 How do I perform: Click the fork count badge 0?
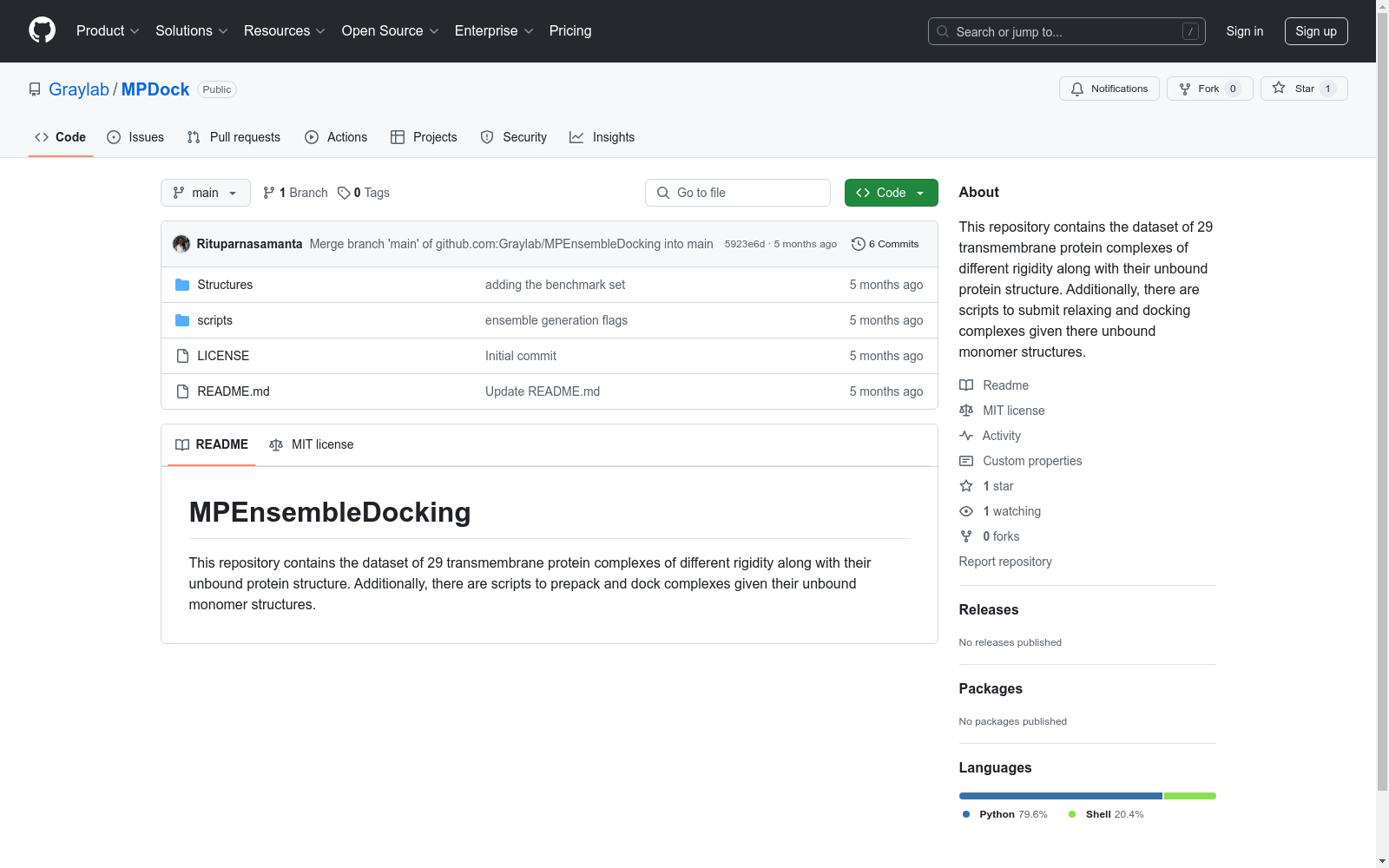(x=1233, y=89)
